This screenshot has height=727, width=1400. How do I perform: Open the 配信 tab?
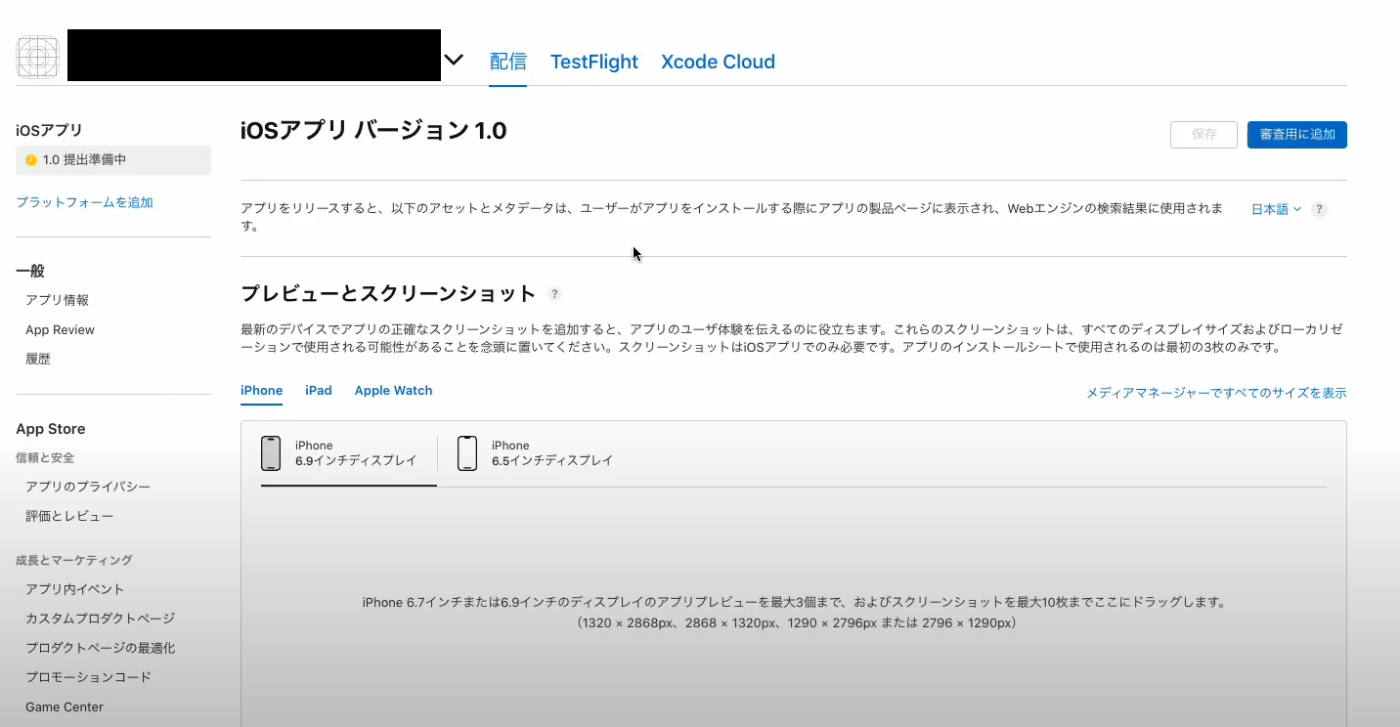tap(508, 61)
